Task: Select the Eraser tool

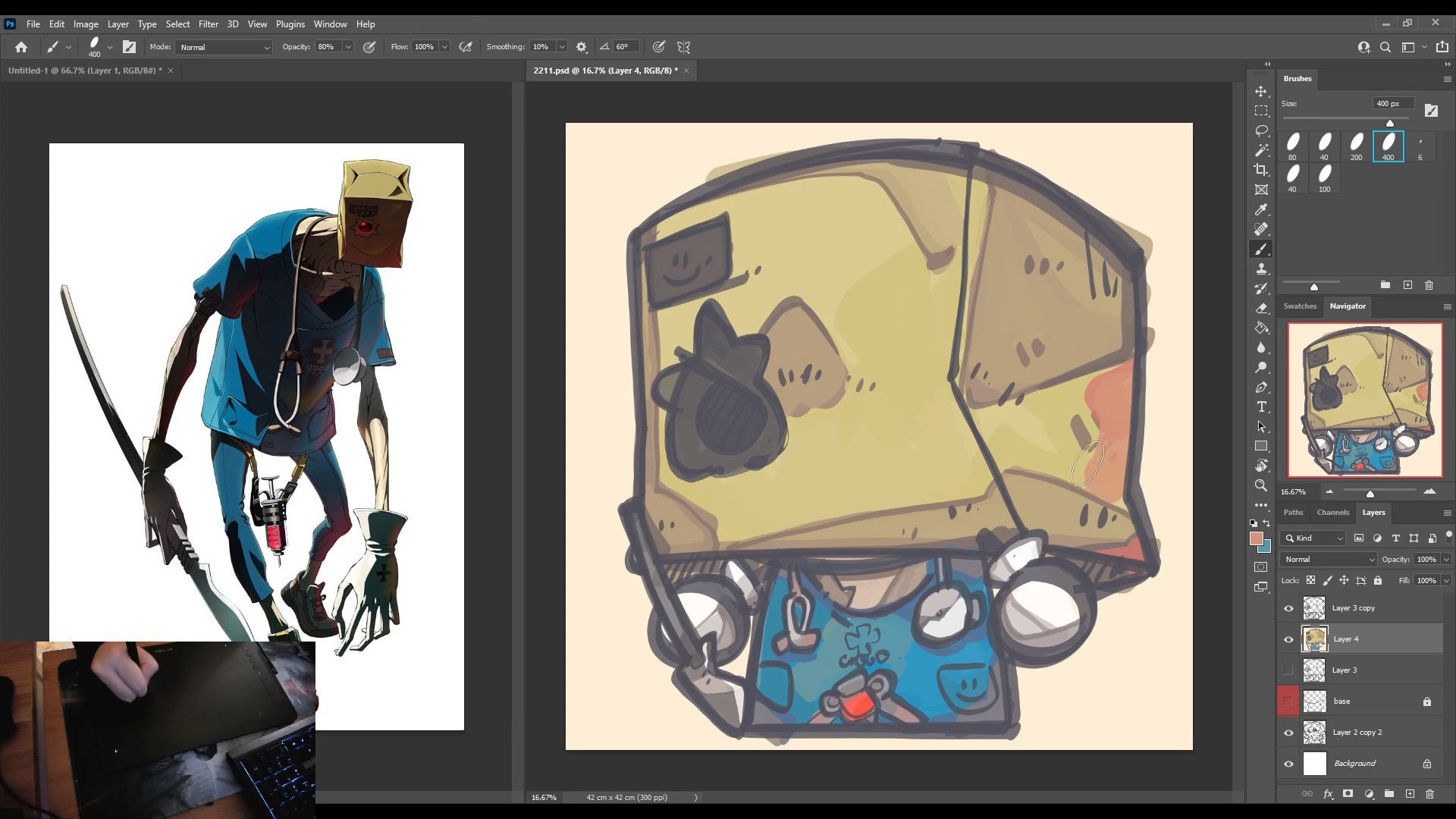Action: pyautogui.click(x=1261, y=308)
